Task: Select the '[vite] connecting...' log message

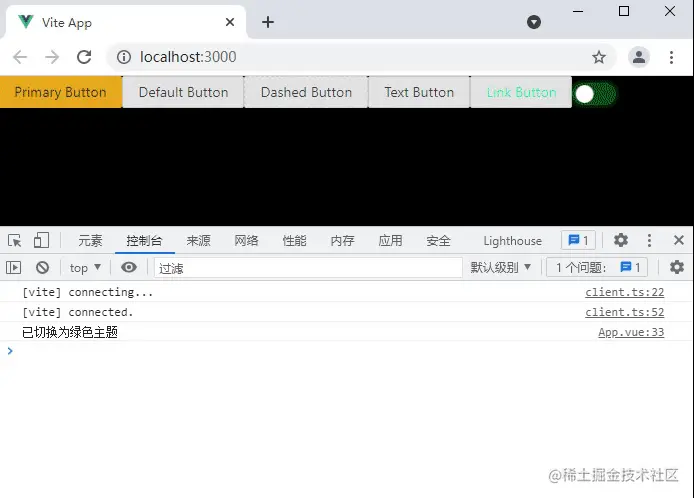Action: 88,292
